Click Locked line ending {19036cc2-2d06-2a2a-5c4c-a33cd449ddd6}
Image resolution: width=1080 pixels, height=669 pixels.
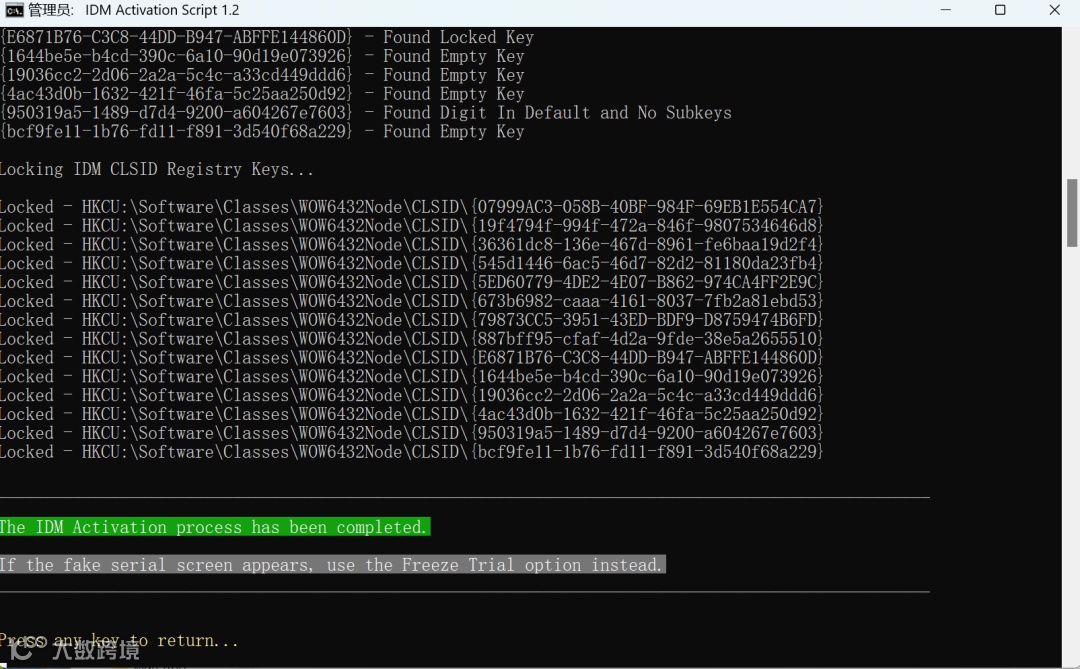pos(412,395)
